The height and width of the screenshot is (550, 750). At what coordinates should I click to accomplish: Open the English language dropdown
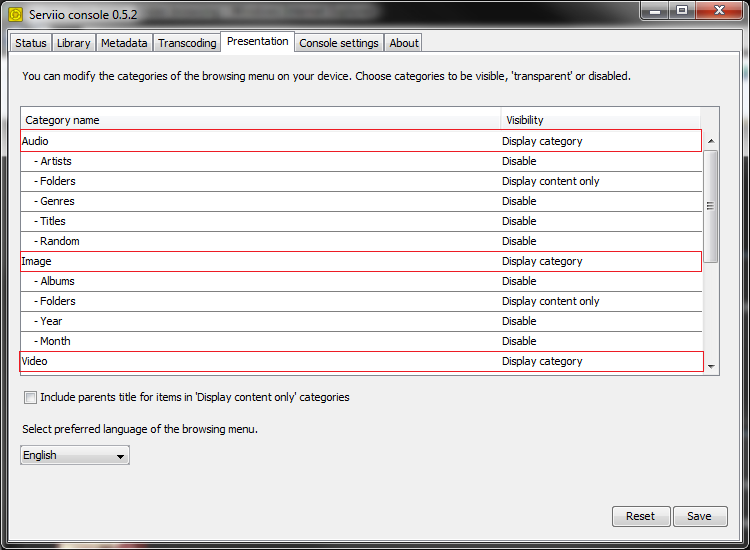tap(75, 456)
